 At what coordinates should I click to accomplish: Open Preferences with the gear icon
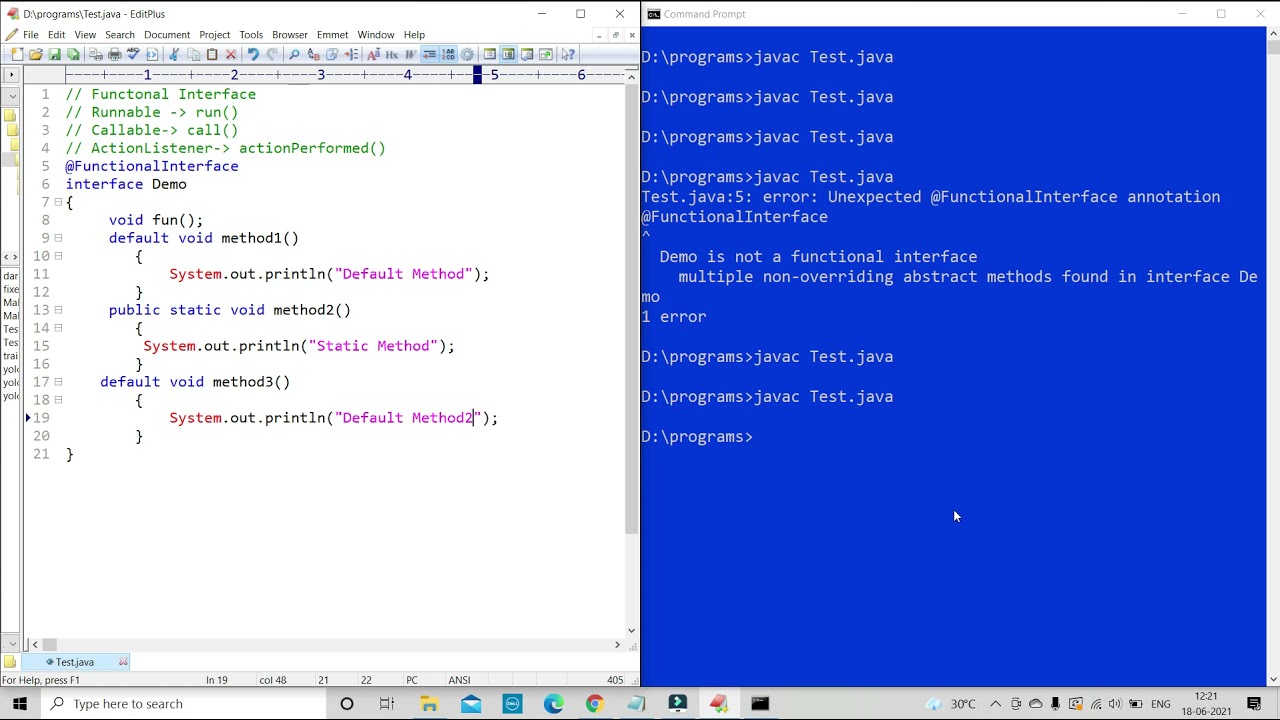pyautogui.click(x=467, y=54)
